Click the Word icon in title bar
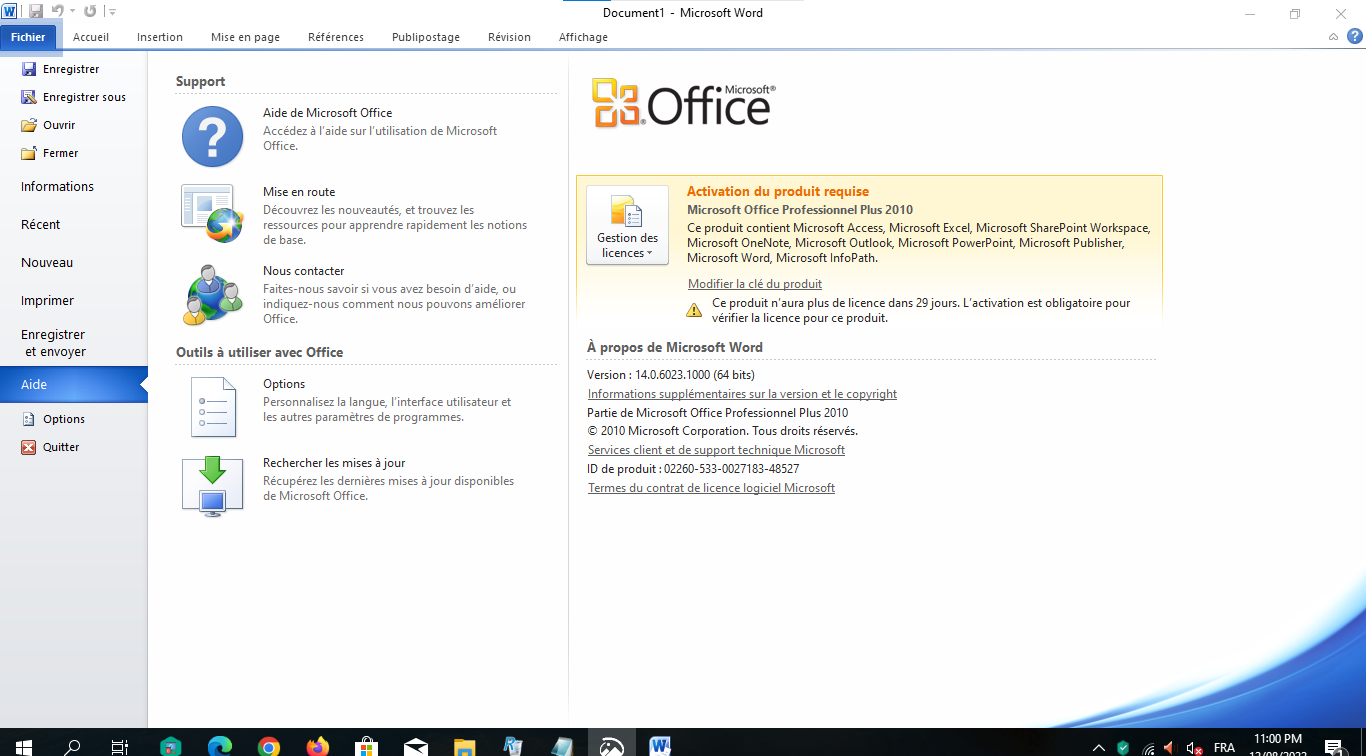 (x=9, y=11)
